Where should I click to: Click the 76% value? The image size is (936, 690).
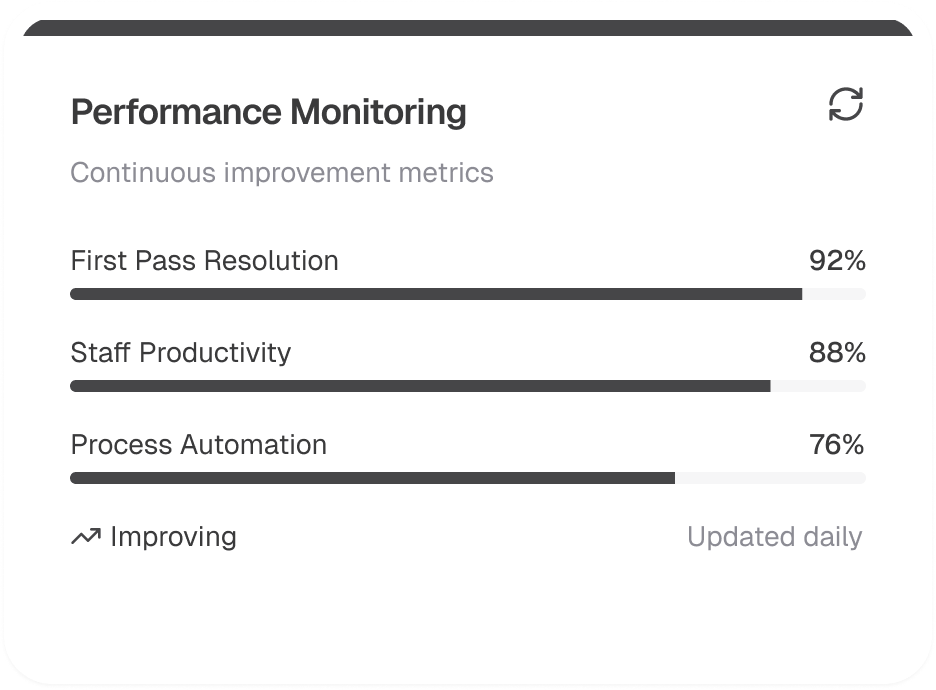837,445
